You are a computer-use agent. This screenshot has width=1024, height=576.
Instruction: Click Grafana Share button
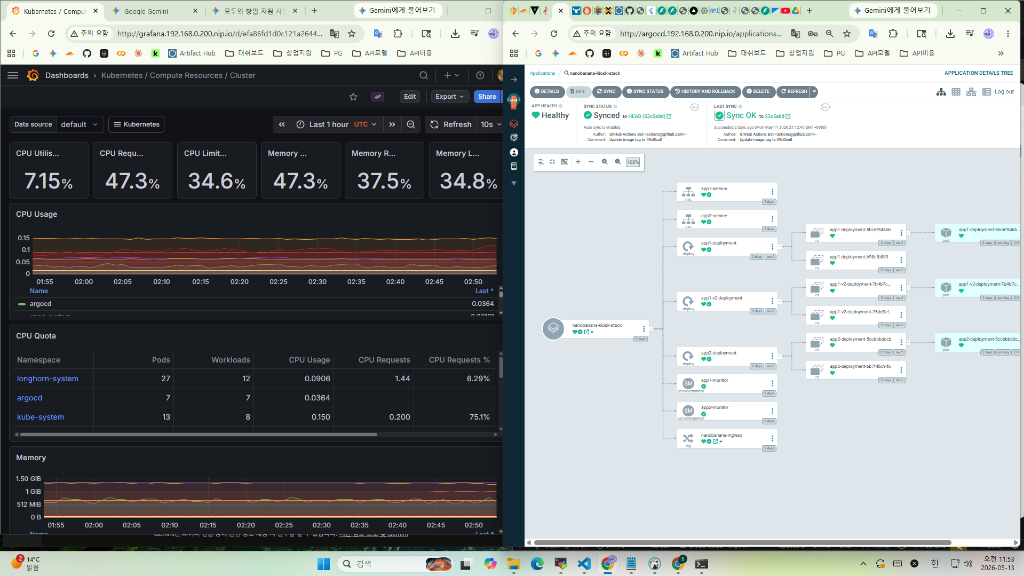coord(487,97)
